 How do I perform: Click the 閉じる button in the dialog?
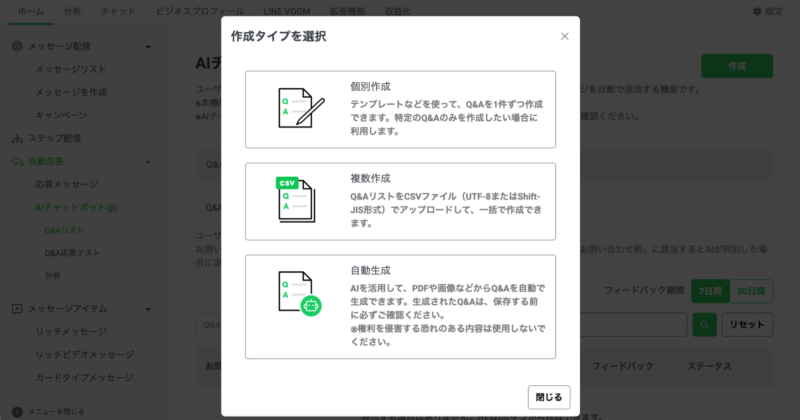tap(549, 397)
